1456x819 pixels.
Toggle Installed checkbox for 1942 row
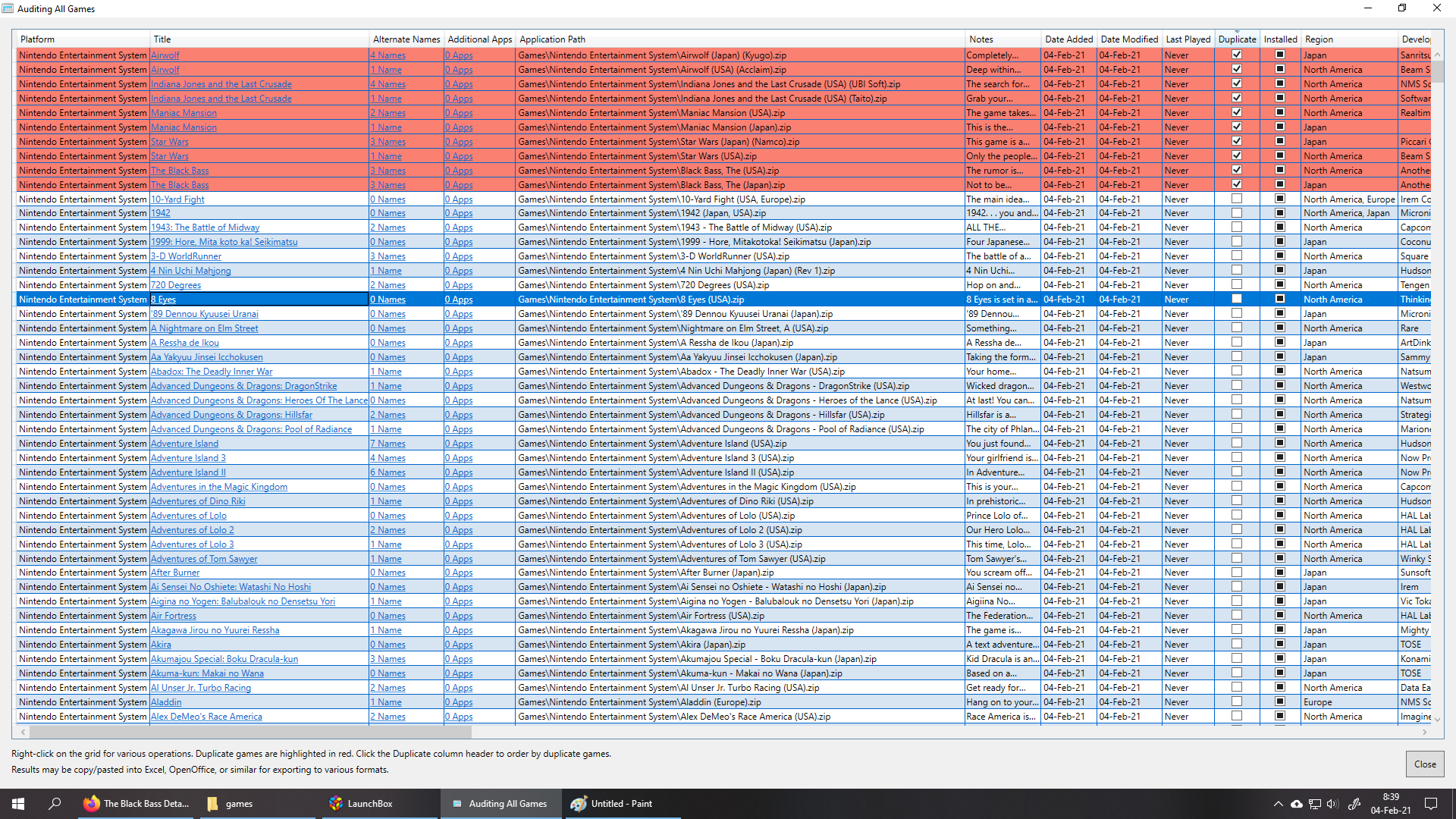click(x=1280, y=213)
